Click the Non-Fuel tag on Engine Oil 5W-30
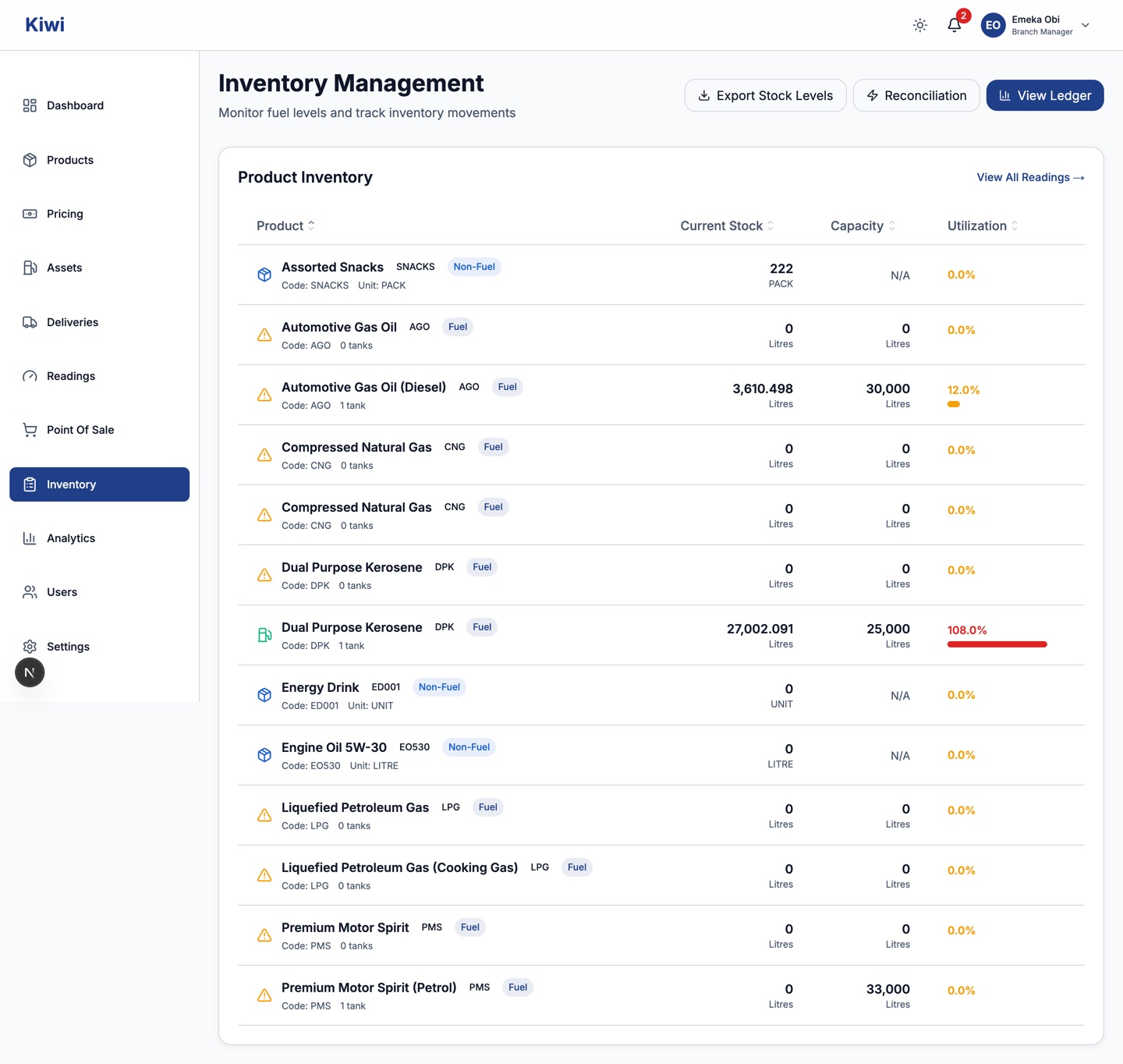The height and width of the screenshot is (1064, 1123). (469, 747)
